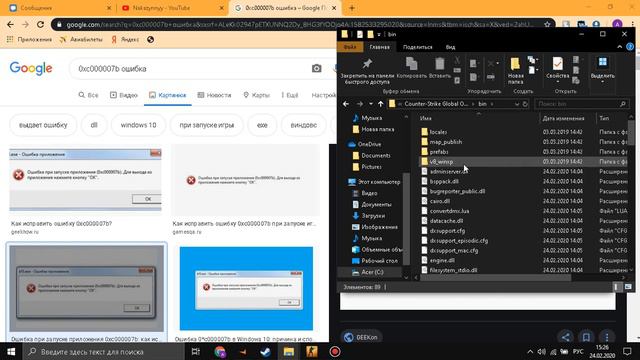Click the share icon in bottom panel
Viewport: 640px width, 360px height.
click(566, 337)
